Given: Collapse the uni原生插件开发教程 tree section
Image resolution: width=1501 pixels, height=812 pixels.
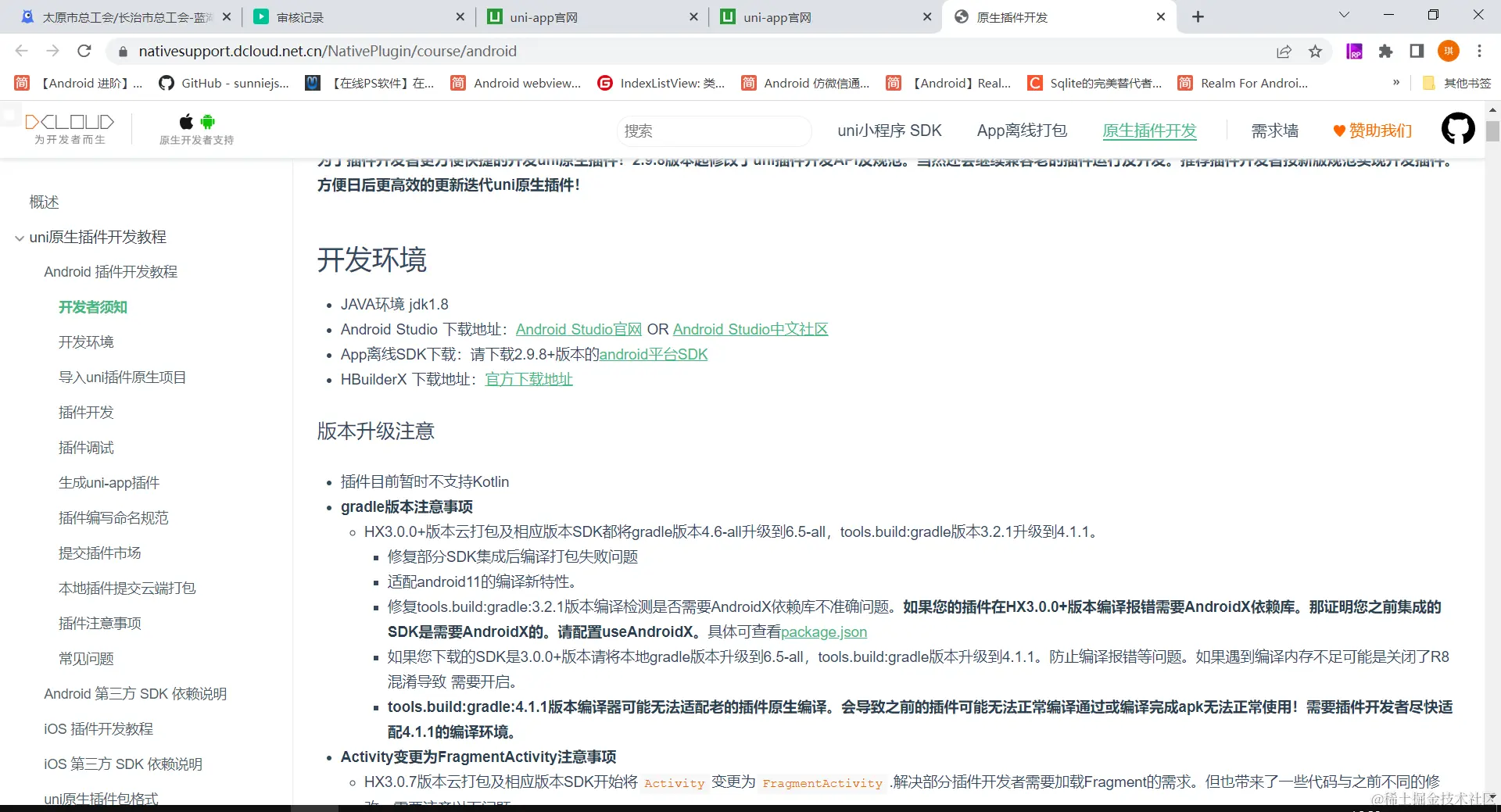Looking at the screenshot, I should point(20,238).
